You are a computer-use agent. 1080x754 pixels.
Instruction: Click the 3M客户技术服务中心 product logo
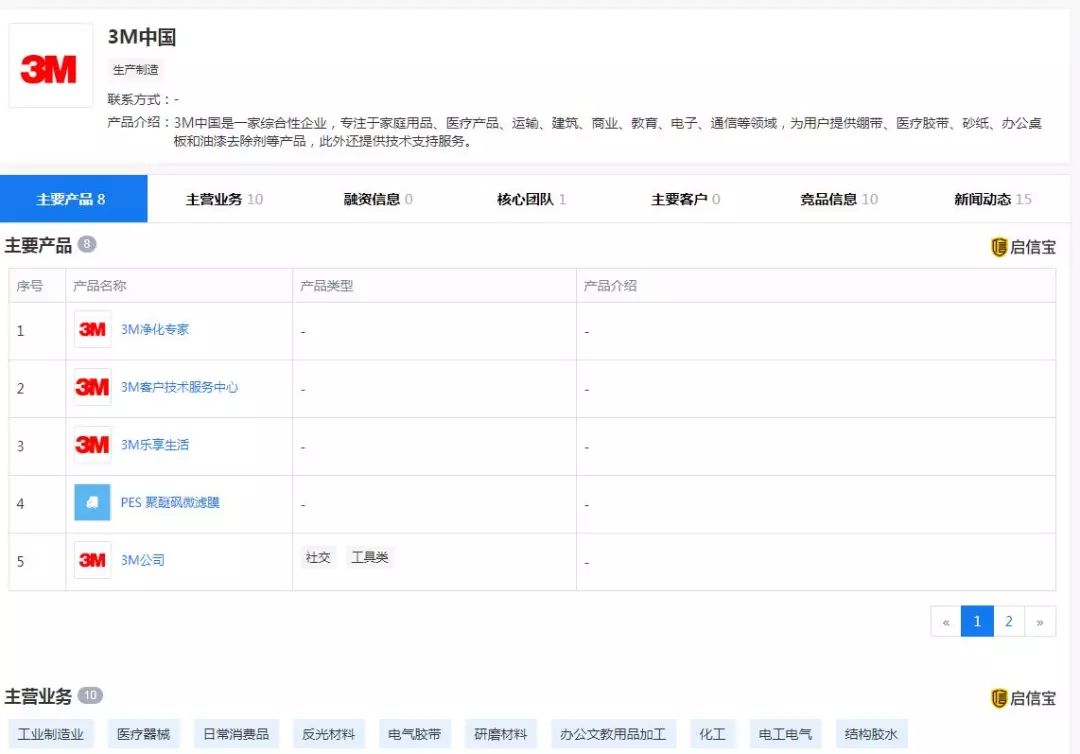click(x=92, y=387)
